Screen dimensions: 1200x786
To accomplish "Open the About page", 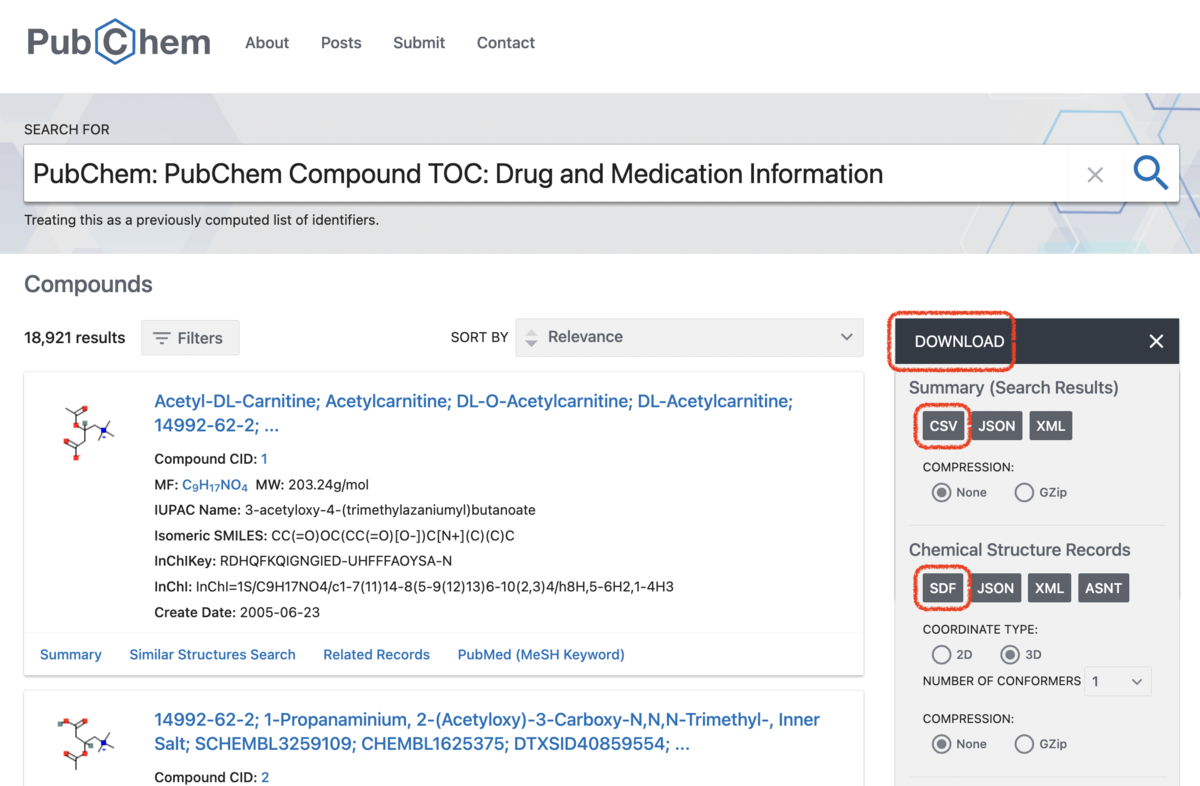I will click(267, 43).
